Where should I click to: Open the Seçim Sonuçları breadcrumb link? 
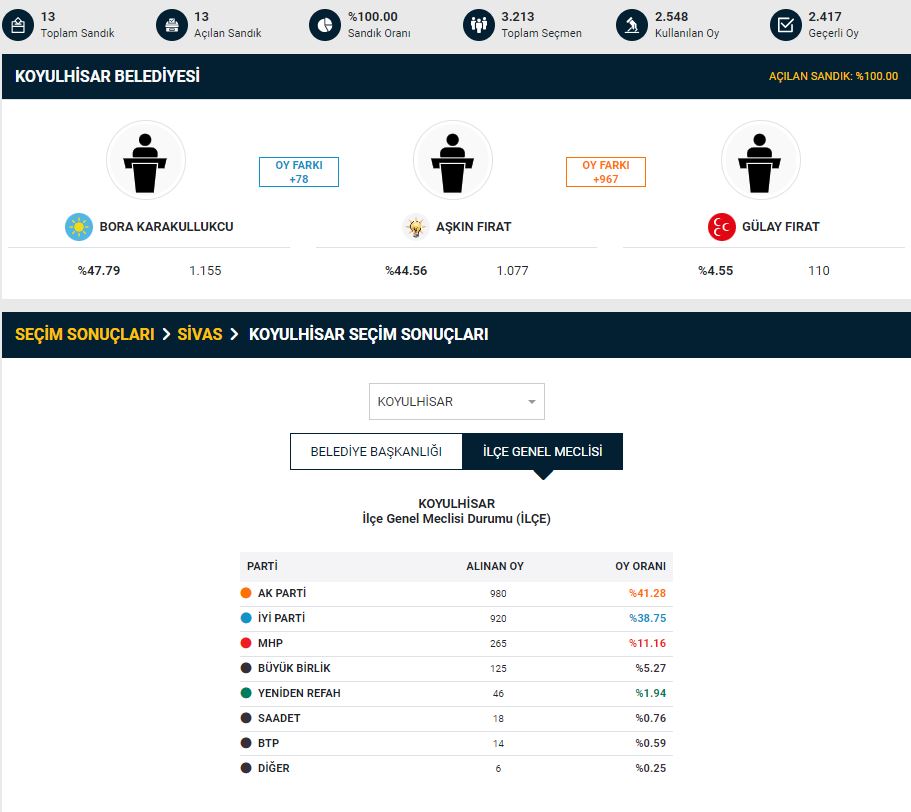(85, 335)
